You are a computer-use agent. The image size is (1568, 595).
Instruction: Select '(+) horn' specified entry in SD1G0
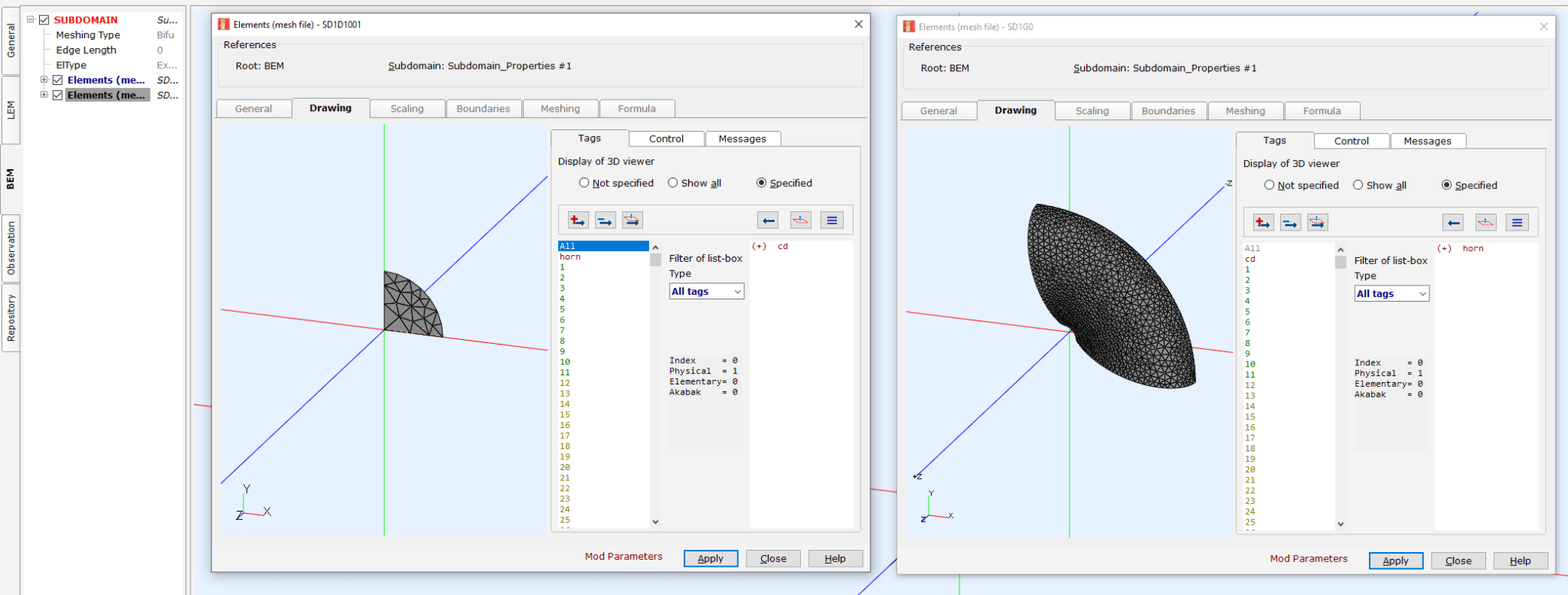click(x=1460, y=248)
